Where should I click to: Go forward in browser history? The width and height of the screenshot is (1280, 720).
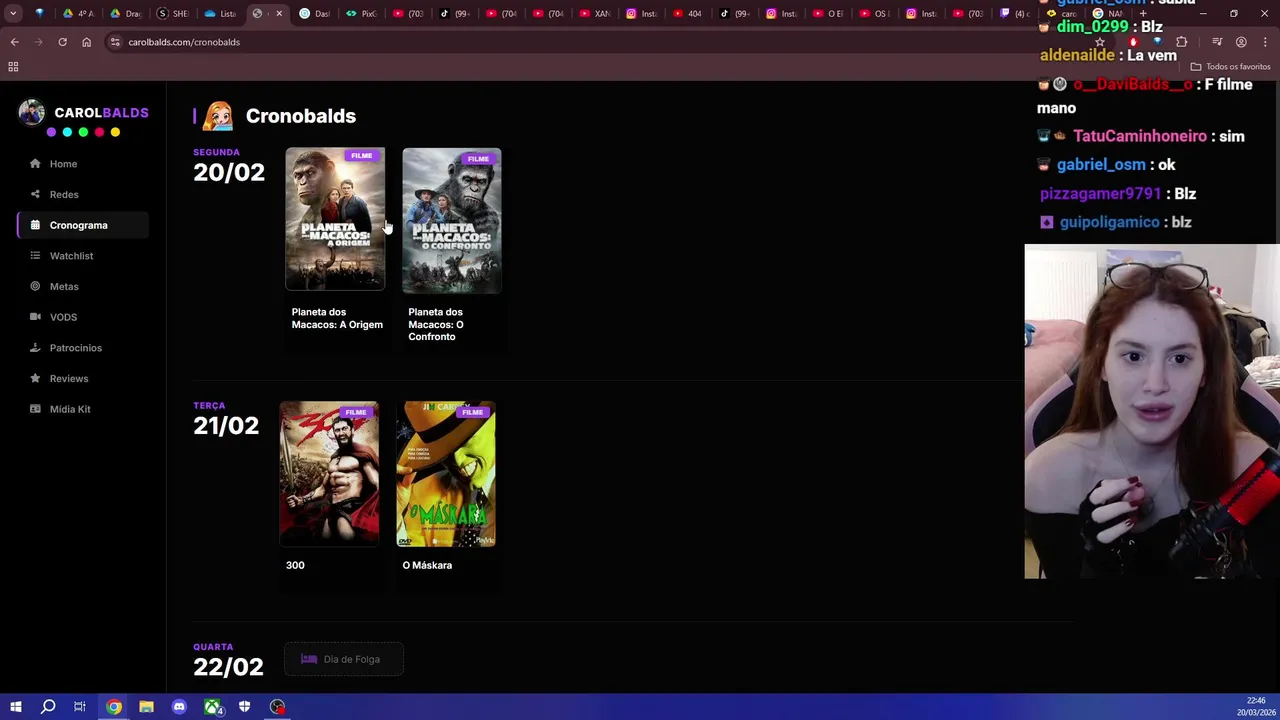38,42
